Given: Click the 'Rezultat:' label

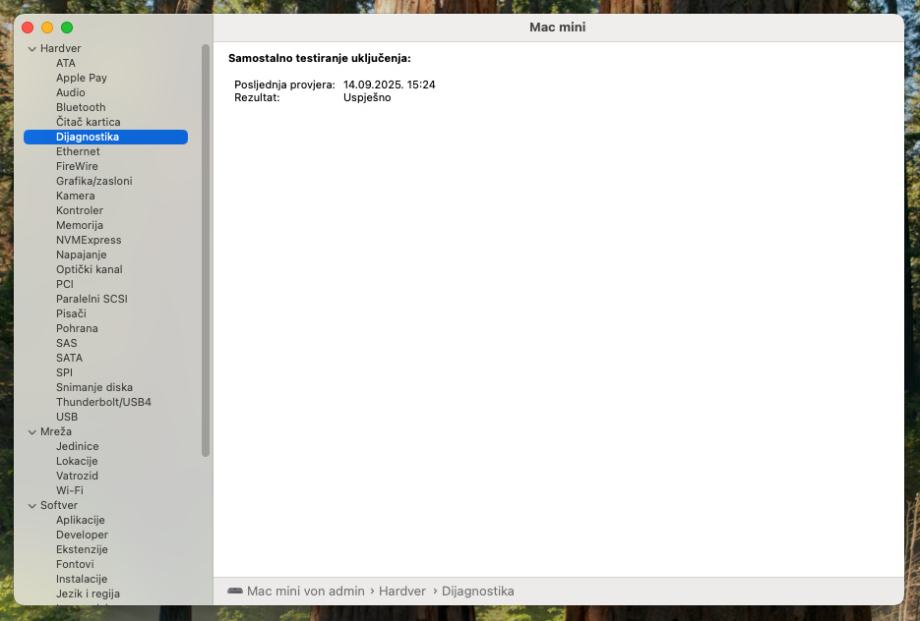Looking at the screenshot, I should click(x=257, y=97).
